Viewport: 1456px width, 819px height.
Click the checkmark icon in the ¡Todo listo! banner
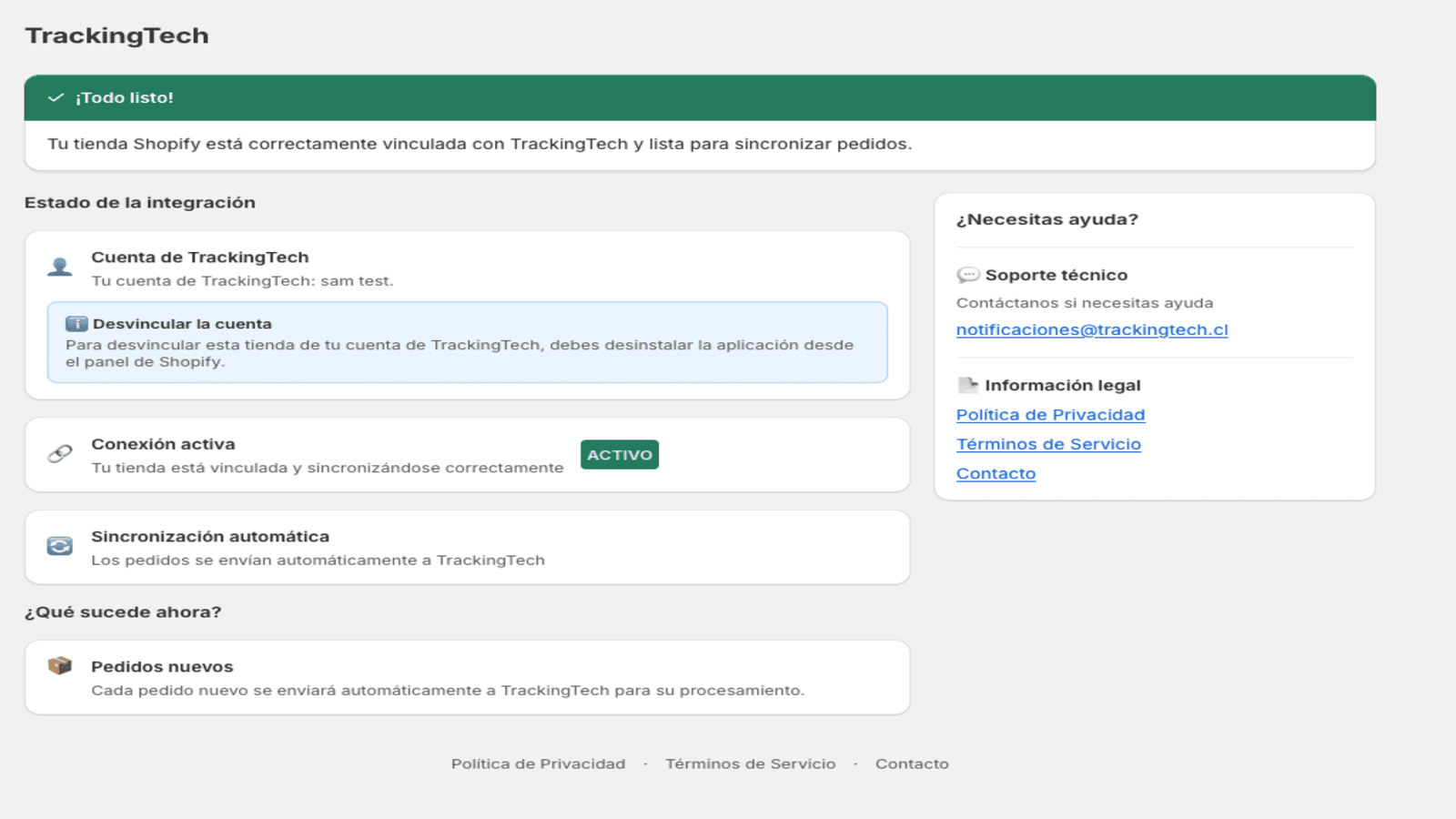pos(56,97)
